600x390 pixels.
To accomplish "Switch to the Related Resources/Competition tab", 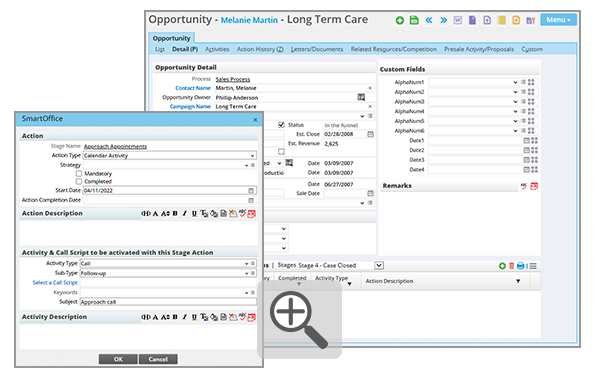I will click(393, 49).
